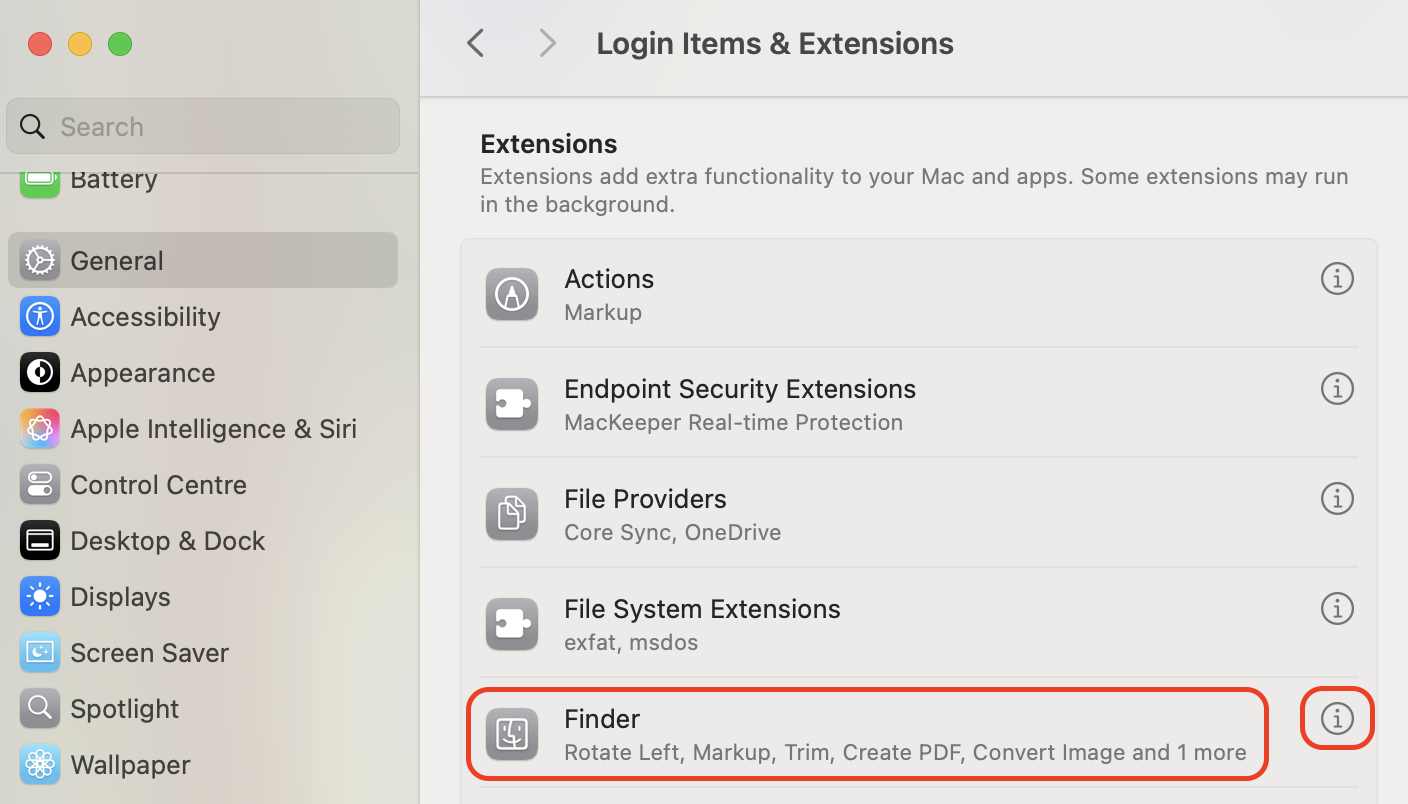The width and height of the screenshot is (1408, 804).
Task: View details of File System Extensions
Action: point(1337,609)
